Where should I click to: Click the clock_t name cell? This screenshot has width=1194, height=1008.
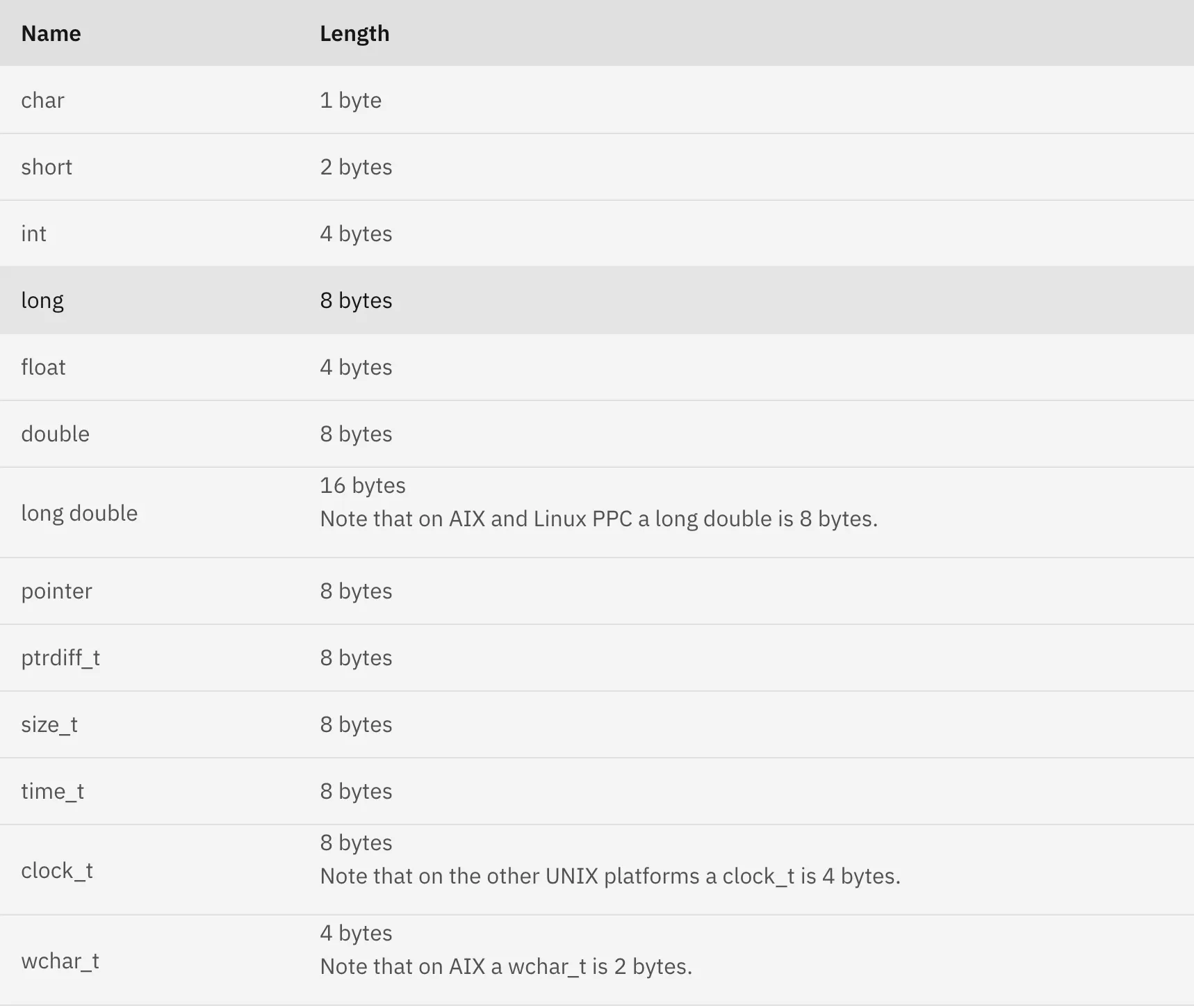[x=57, y=870]
